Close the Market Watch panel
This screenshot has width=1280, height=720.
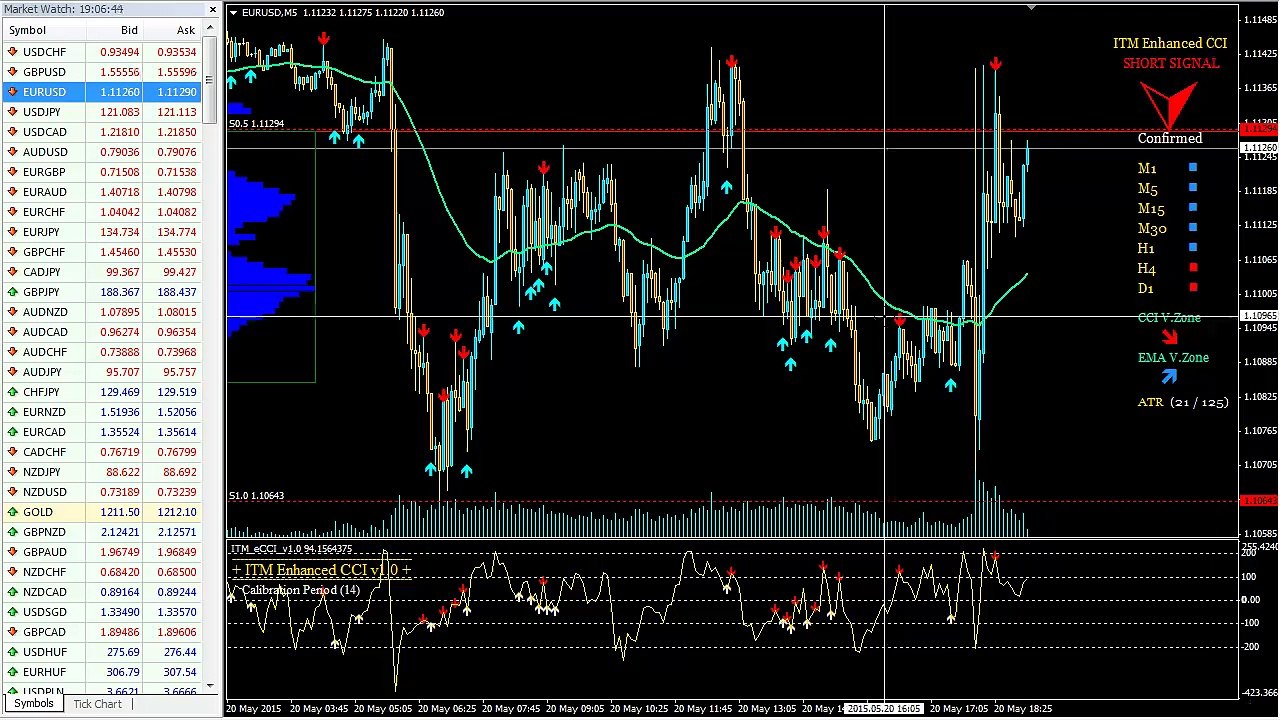212,9
